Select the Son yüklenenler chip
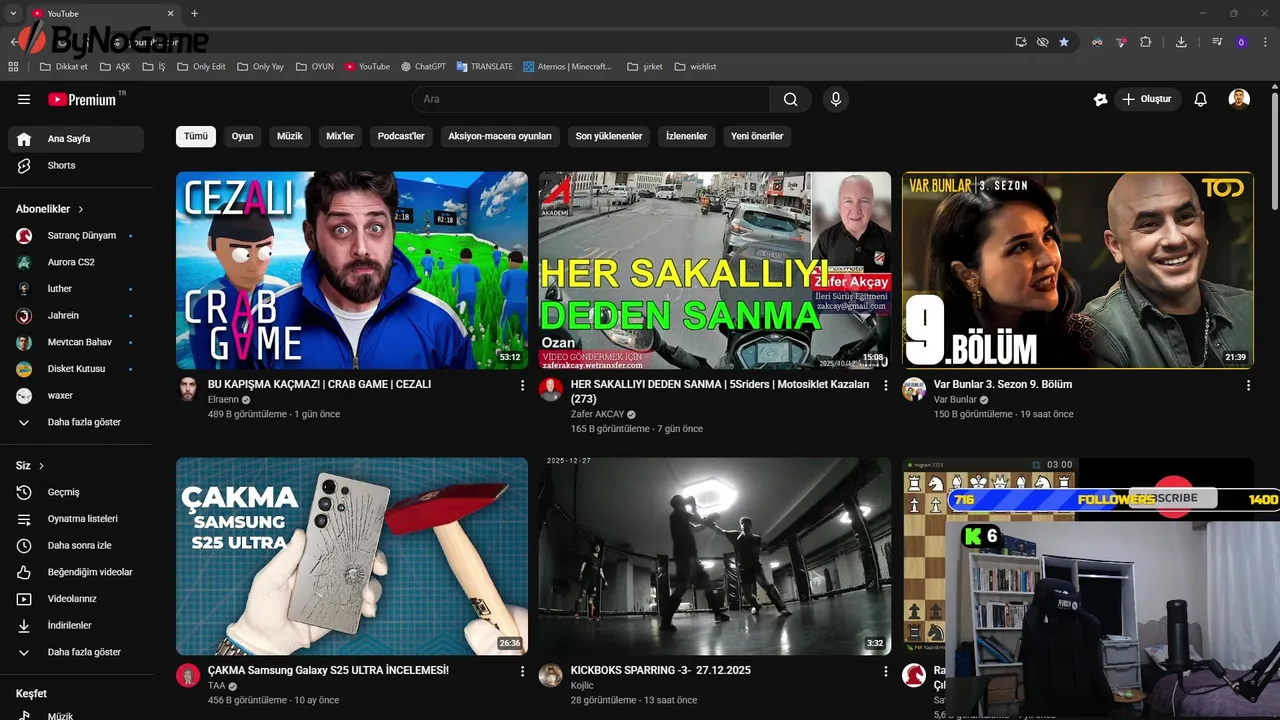This screenshot has height=720, width=1280. coord(609,136)
